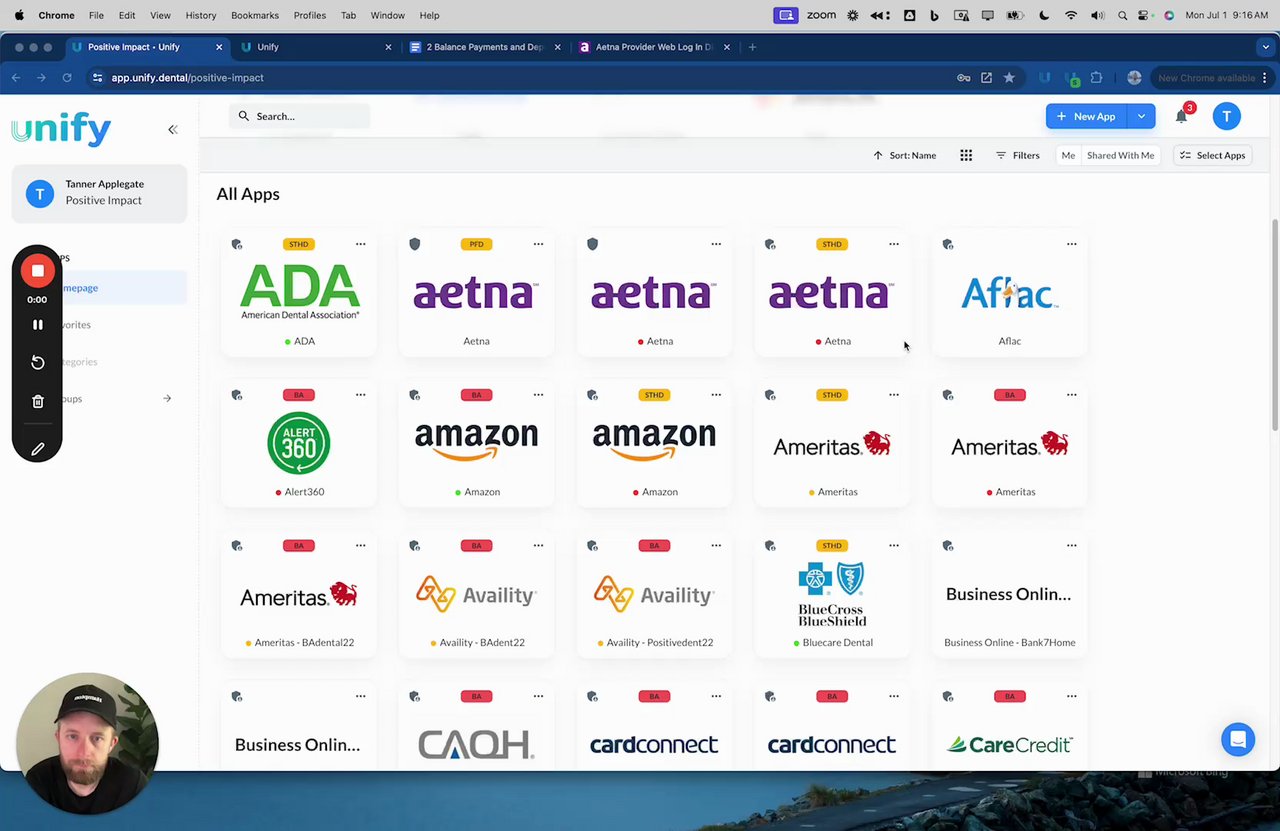
Task: Open the Alert360 app card
Action: pos(299,445)
